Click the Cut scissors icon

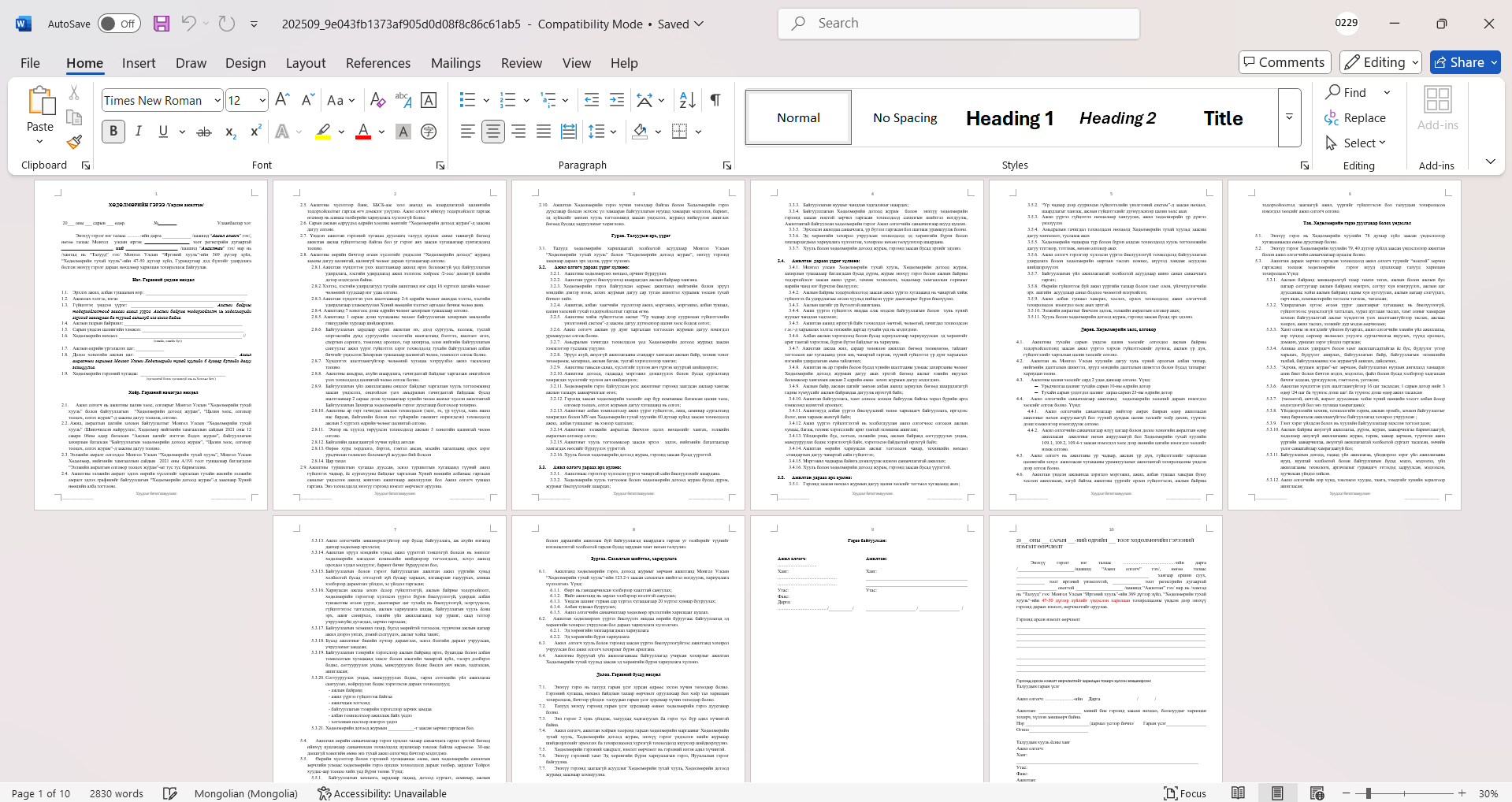pyautogui.click(x=74, y=93)
